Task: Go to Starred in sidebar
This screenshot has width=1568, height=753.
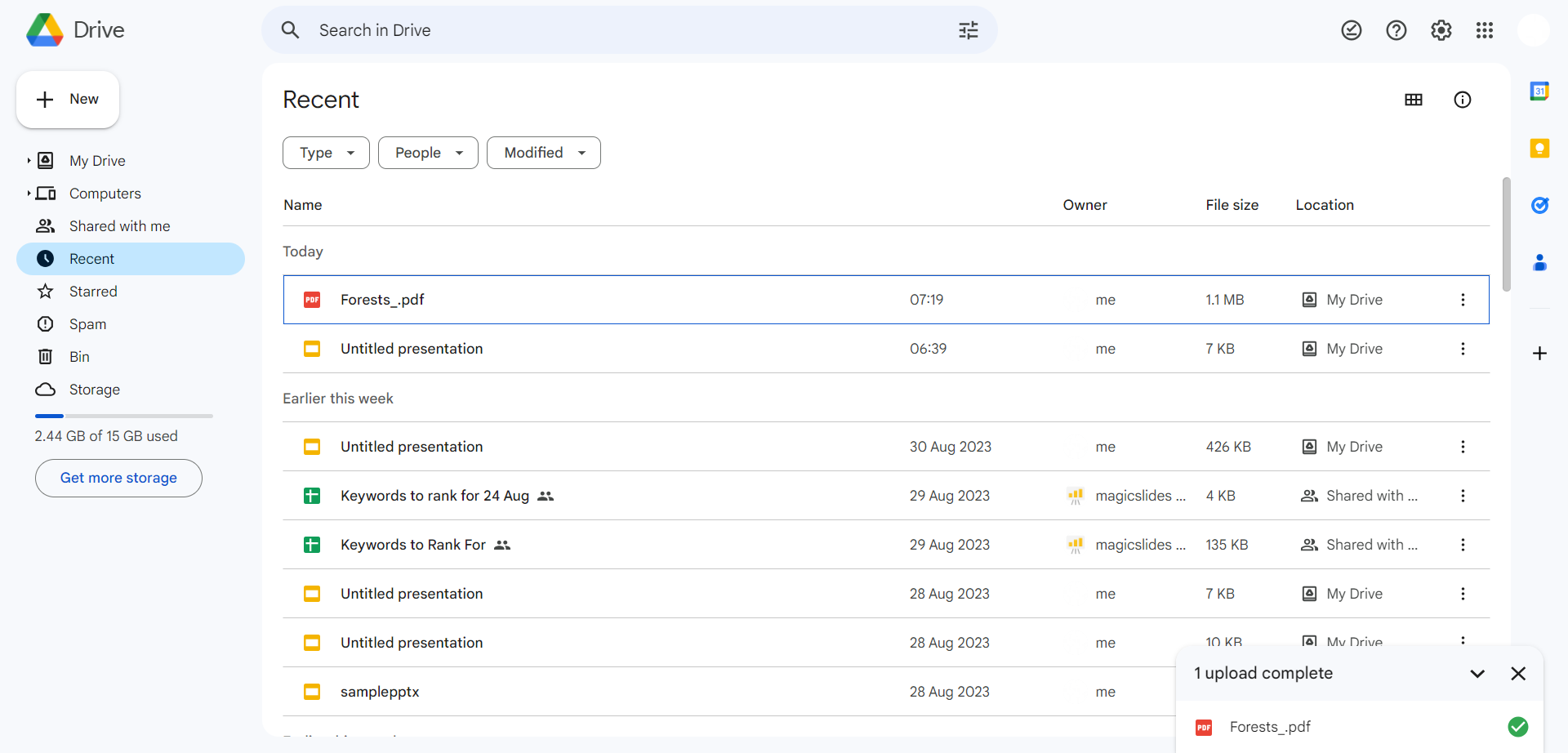Action: click(93, 292)
